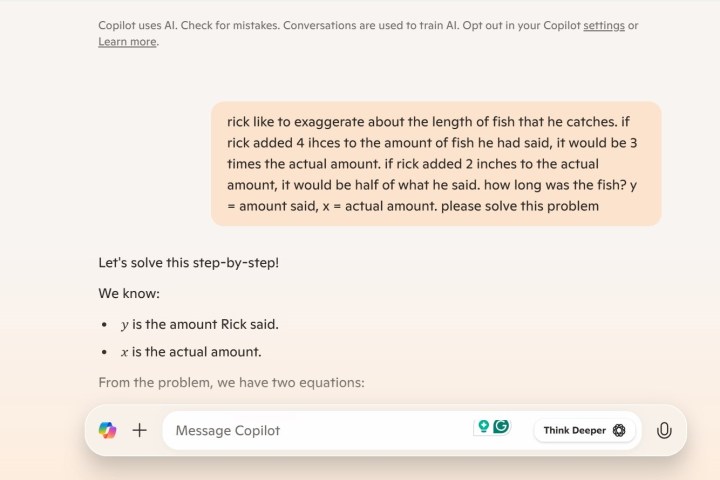Click the teal lightbulb extension icon
The width and height of the screenshot is (720, 480).
483,427
